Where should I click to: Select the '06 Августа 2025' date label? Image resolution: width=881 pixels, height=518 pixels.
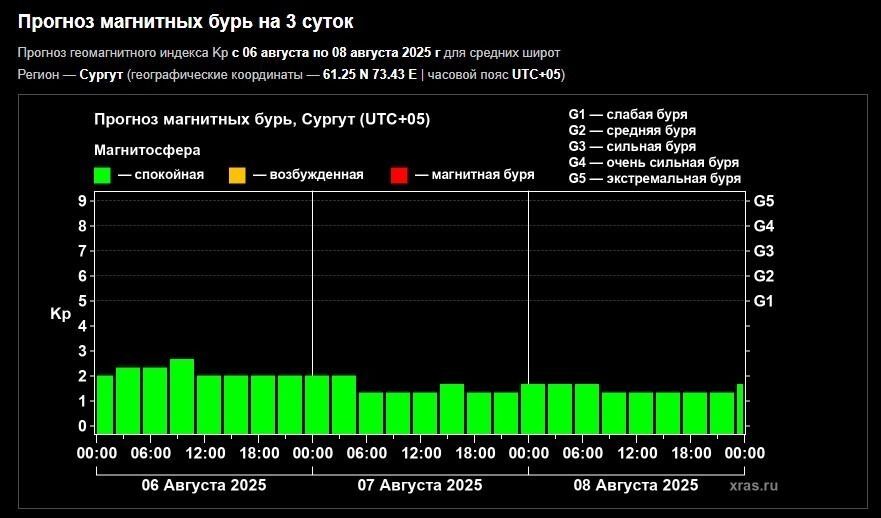pyautogui.click(x=204, y=485)
